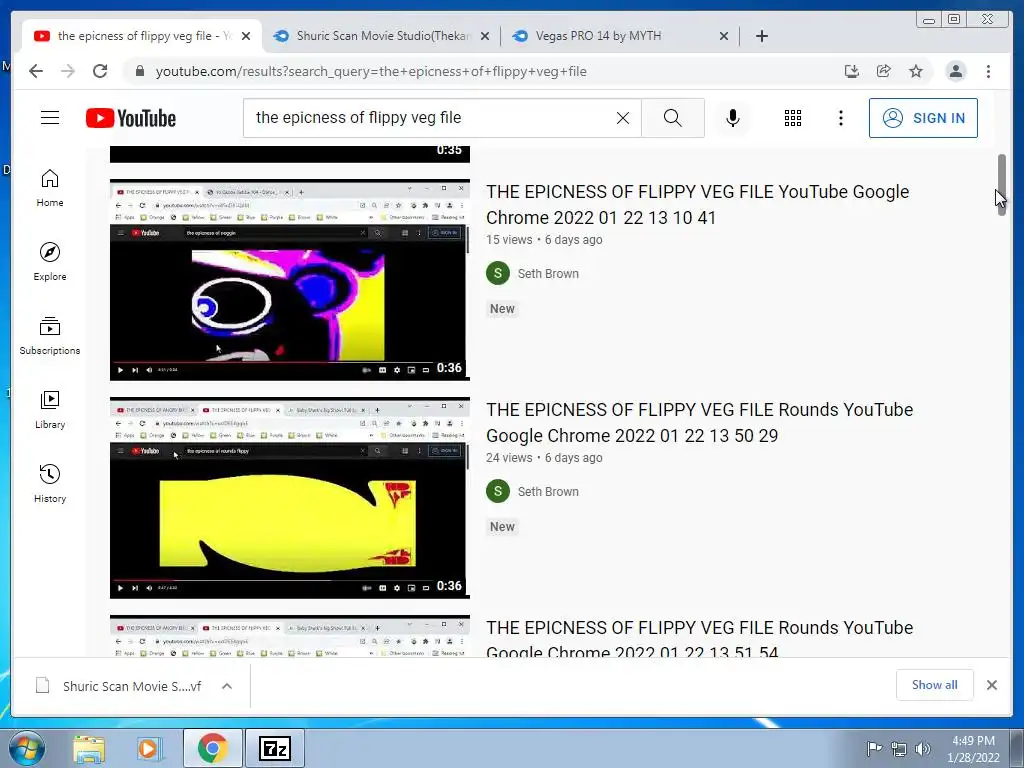This screenshot has height=768, width=1024.
Task: Click New badge on 24 views video
Action: click(x=502, y=527)
